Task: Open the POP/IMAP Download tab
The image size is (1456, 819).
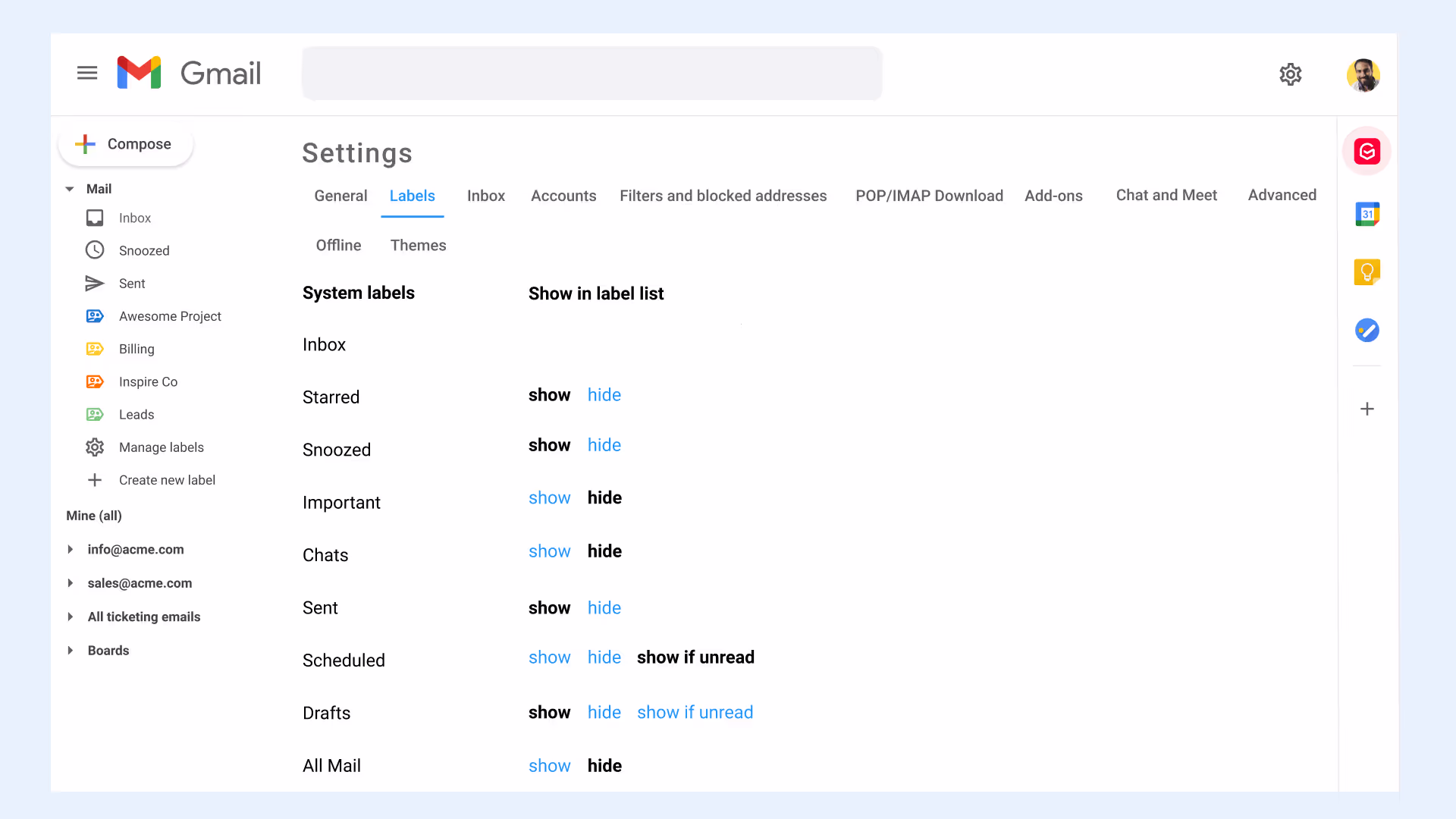Action: click(x=929, y=196)
